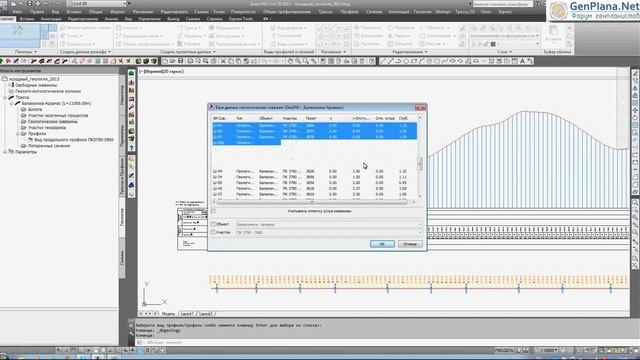Click the viewport label '[Верхний][2D каркас]'

click(x=162, y=71)
